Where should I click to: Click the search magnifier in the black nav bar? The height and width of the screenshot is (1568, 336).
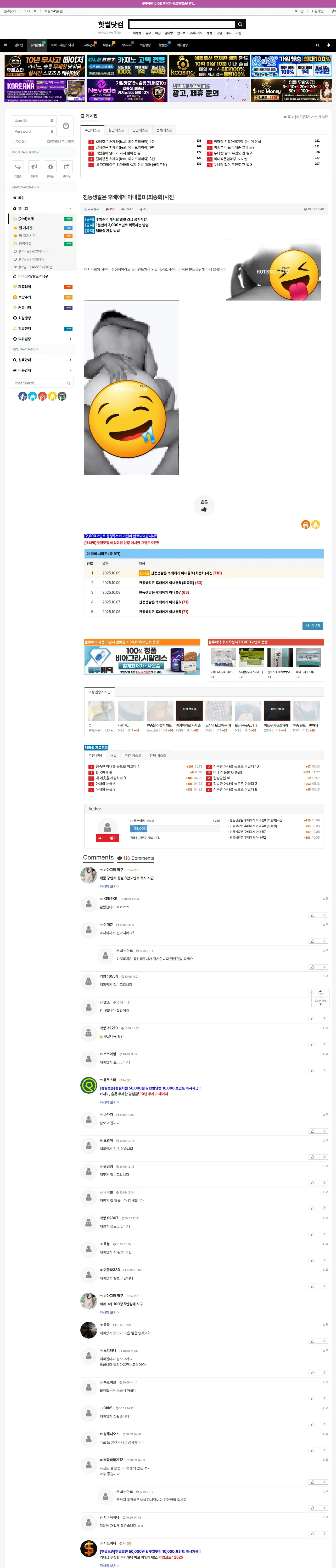point(317,45)
